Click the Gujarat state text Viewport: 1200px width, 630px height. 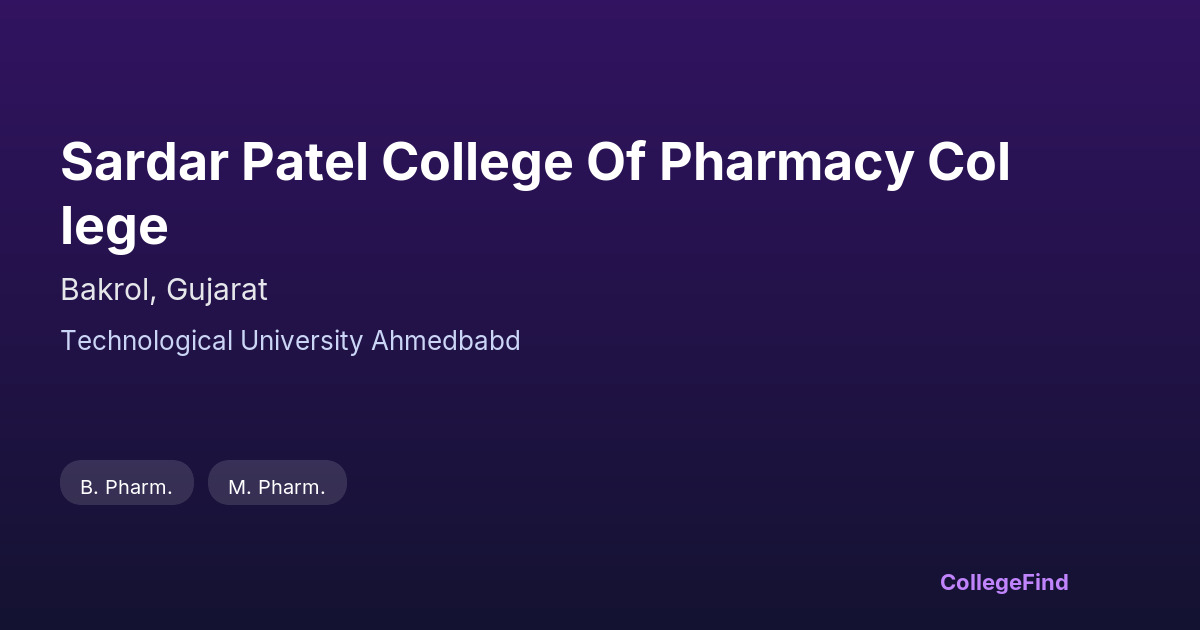click(217, 290)
